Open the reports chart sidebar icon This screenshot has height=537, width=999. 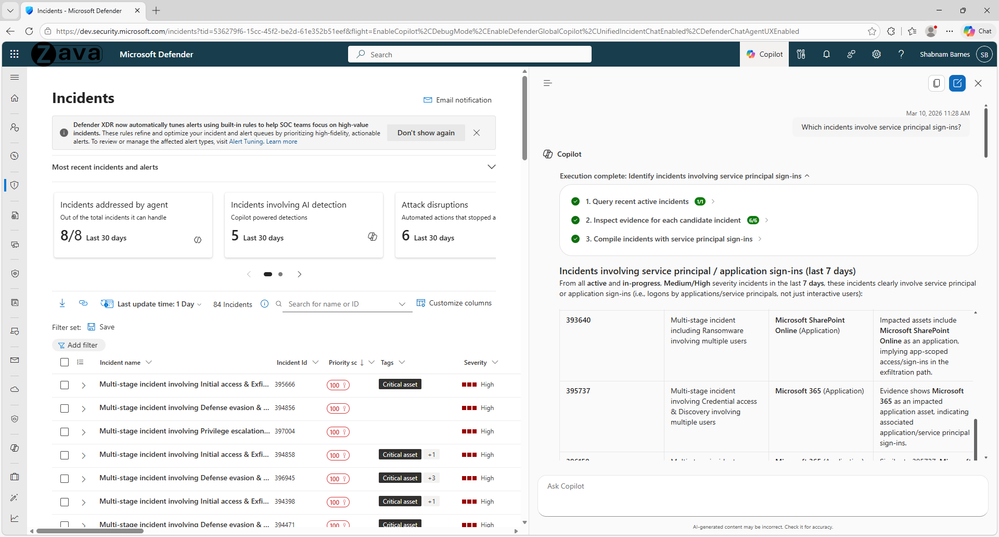click(x=15, y=518)
